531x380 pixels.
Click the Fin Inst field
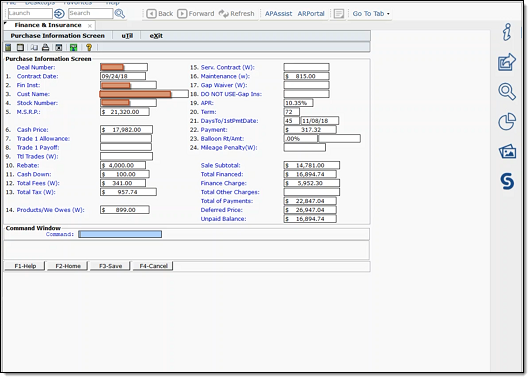coord(128,85)
